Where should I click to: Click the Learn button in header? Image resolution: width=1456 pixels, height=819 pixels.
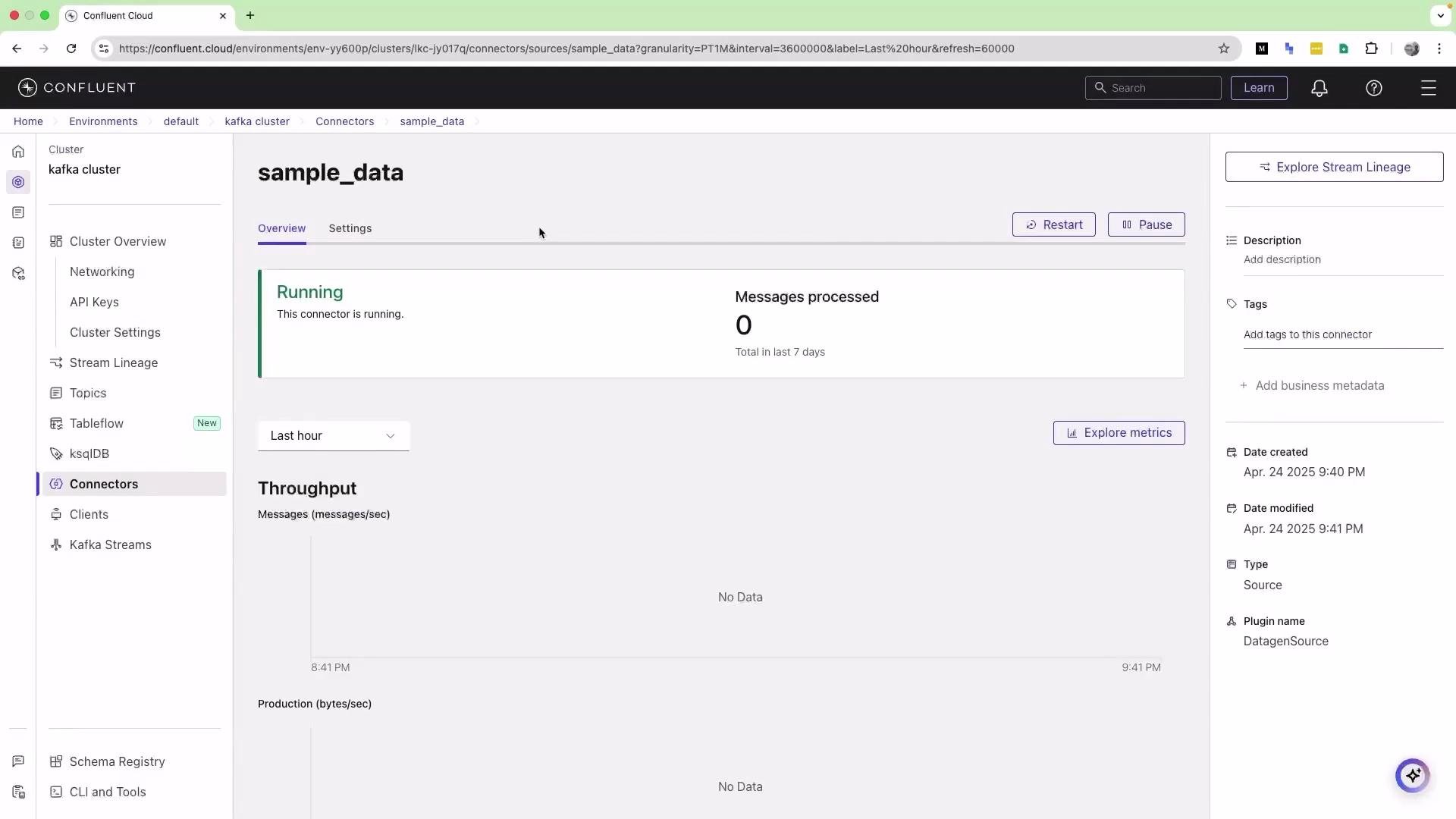1259,88
